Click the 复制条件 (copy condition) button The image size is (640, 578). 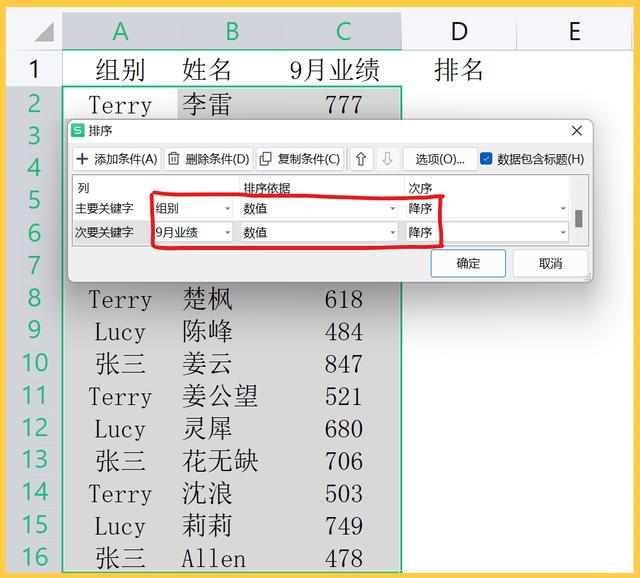299,158
